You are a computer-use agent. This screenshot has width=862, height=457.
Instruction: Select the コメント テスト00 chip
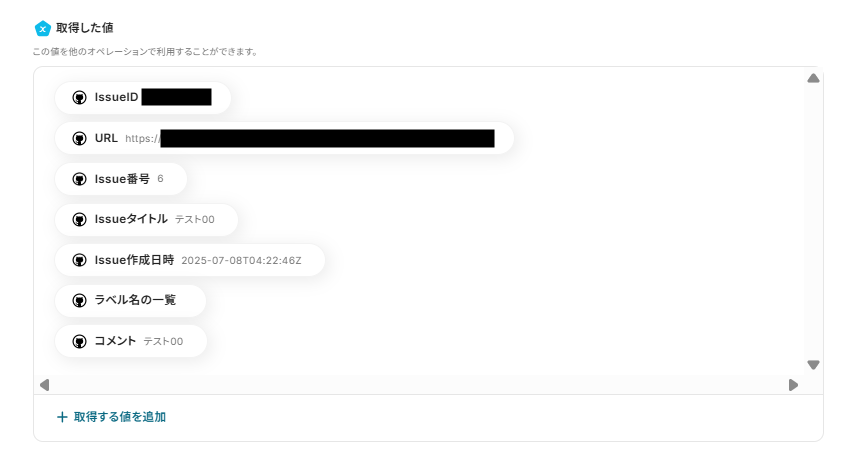click(x=131, y=341)
